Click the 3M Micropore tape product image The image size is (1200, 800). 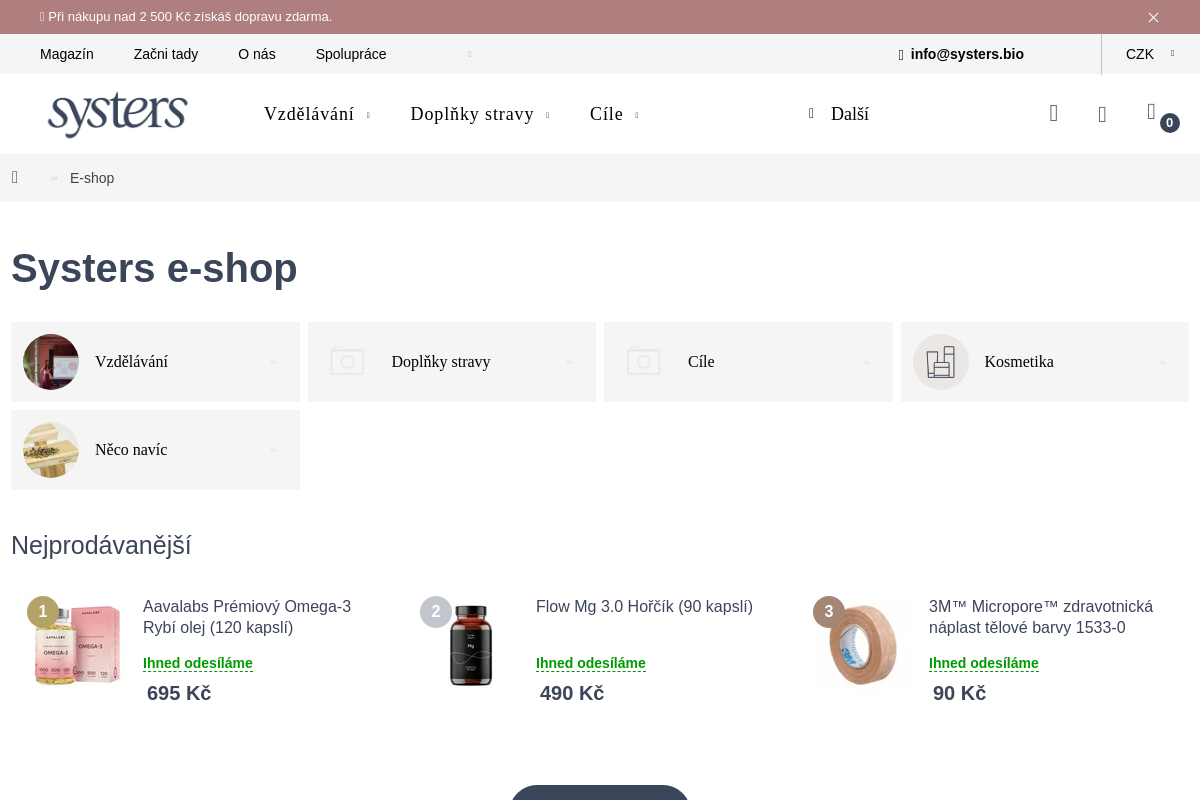[863, 646]
